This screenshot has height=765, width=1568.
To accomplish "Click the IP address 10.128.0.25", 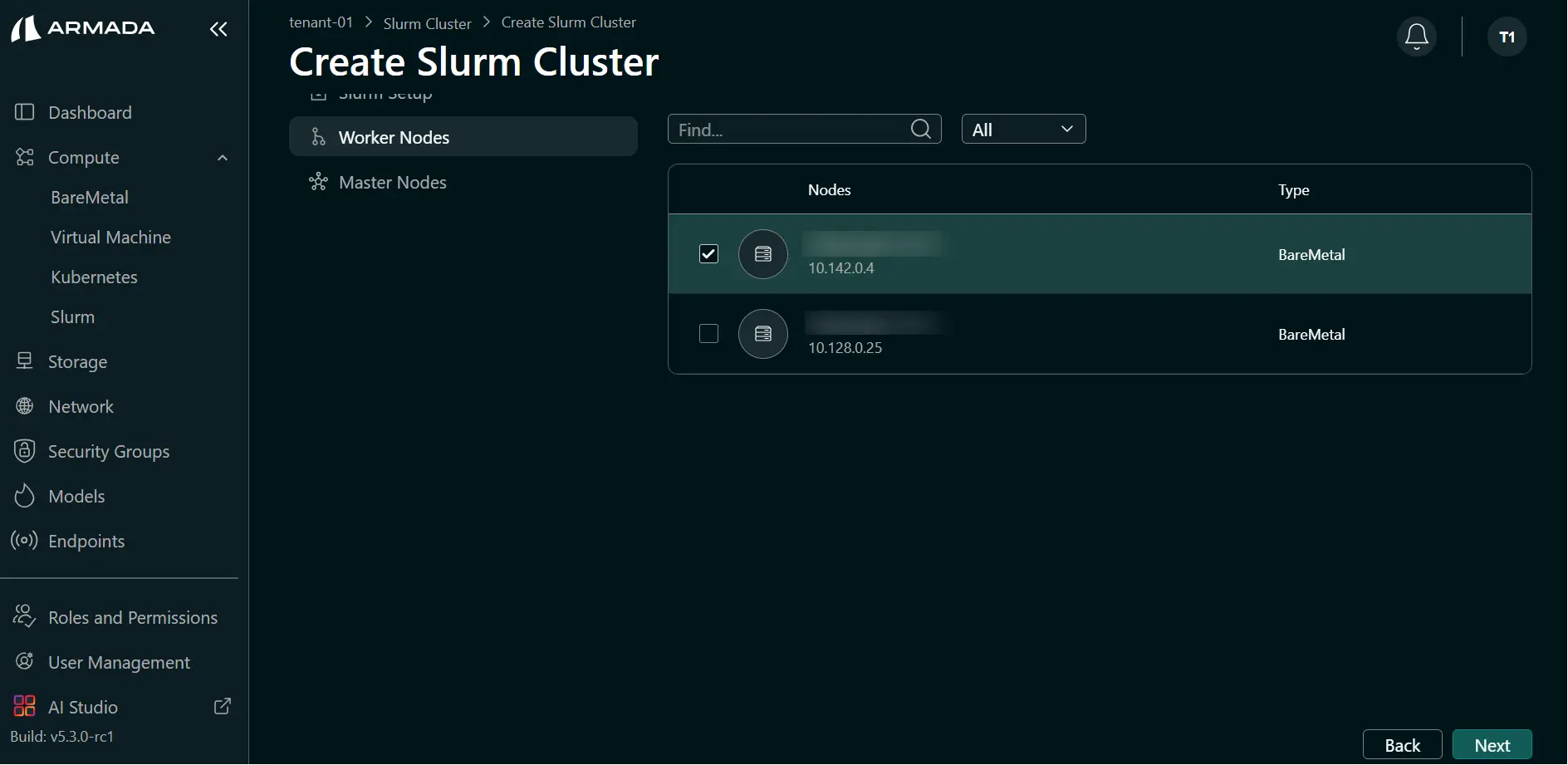I will pyautogui.click(x=845, y=347).
